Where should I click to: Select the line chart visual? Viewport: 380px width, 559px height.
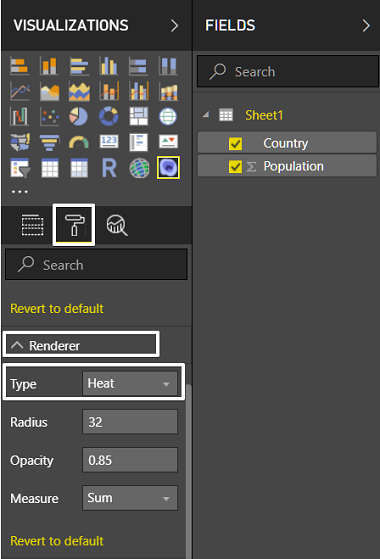(19, 91)
